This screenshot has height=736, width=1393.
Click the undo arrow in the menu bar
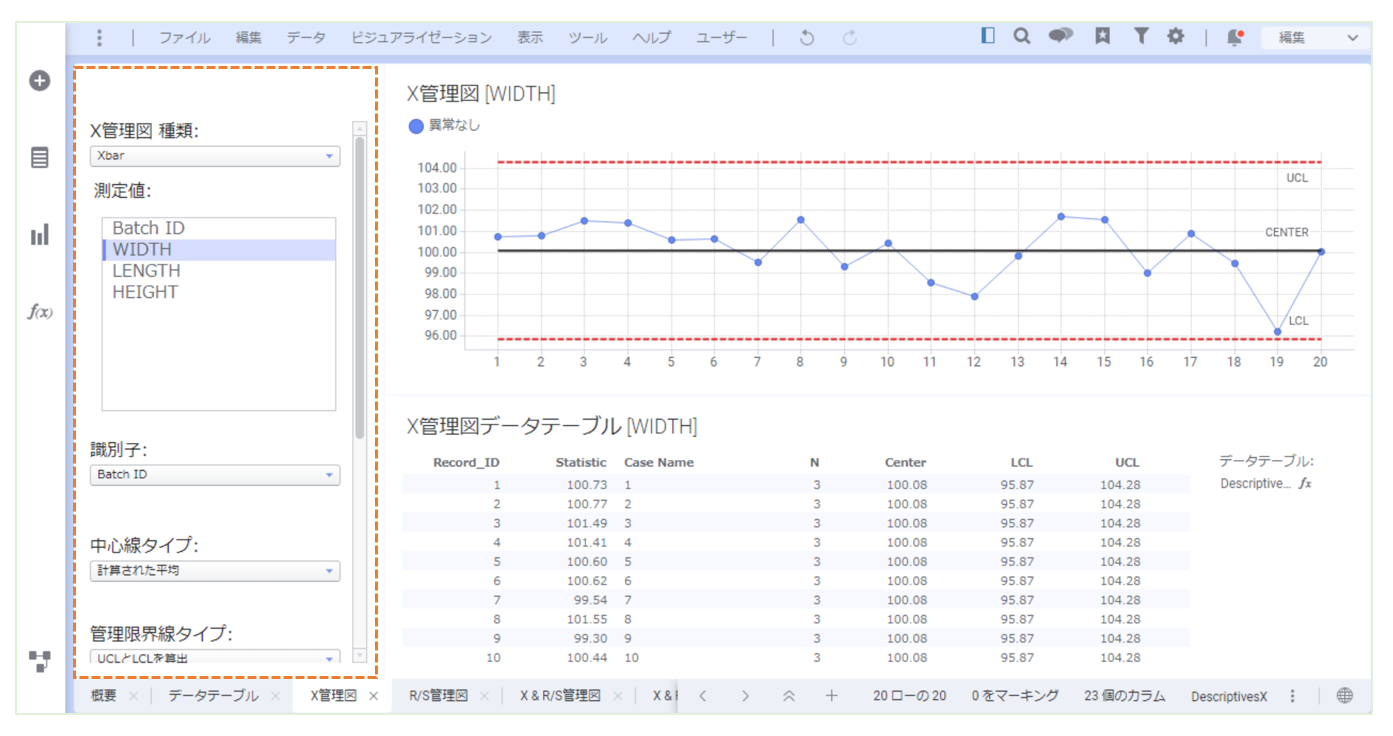click(807, 38)
